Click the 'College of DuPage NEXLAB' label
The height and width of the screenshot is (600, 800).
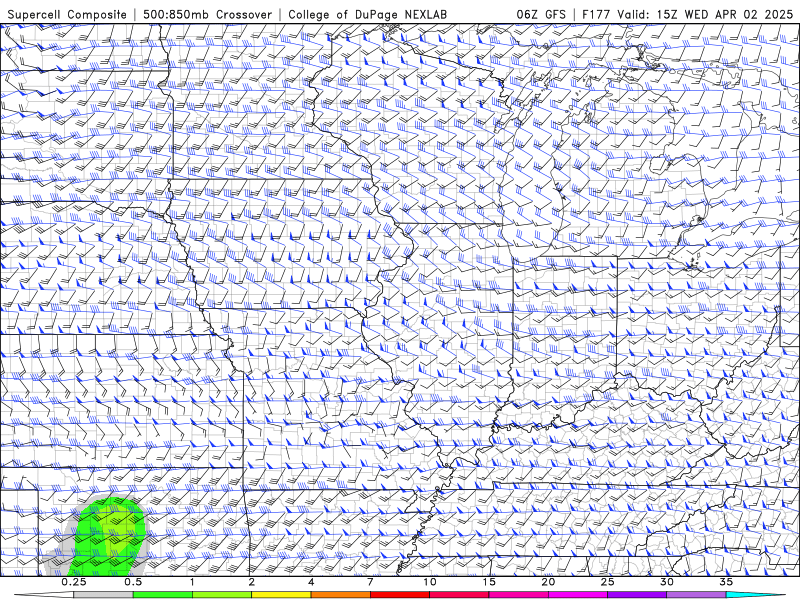click(367, 14)
